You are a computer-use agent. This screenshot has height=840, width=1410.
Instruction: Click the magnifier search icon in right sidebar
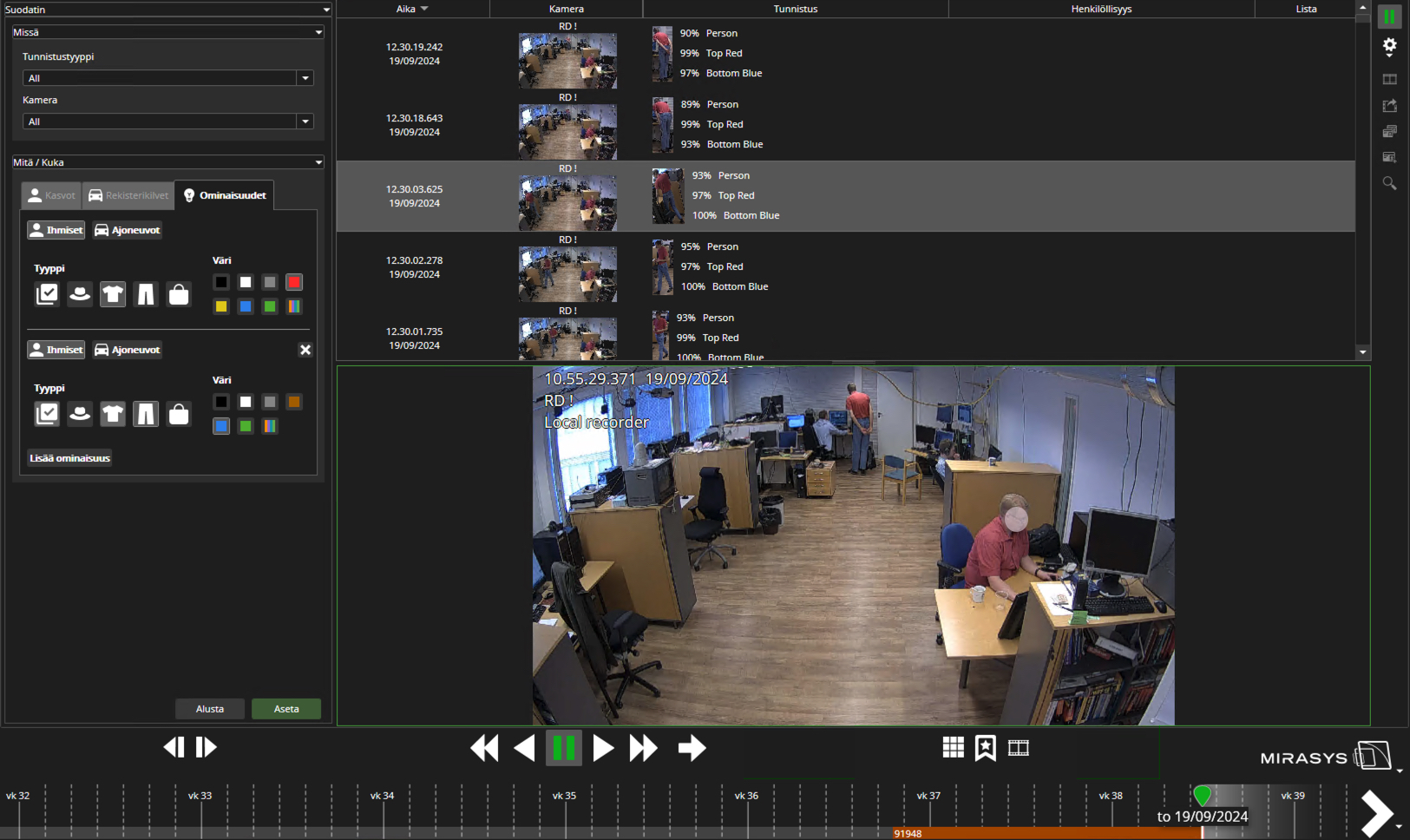[1389, 183]
